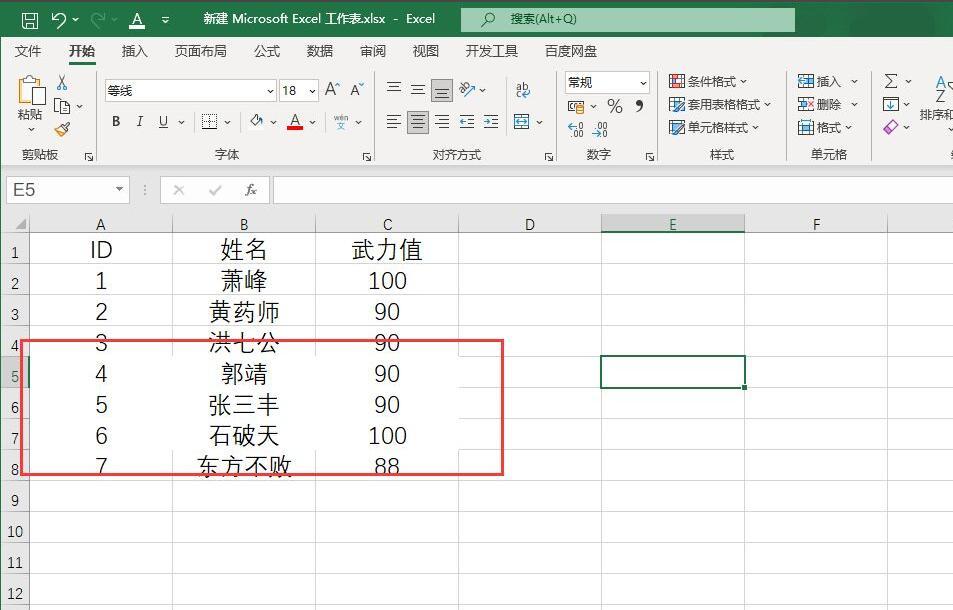Decrease indent icon

[x=467, y=122]
